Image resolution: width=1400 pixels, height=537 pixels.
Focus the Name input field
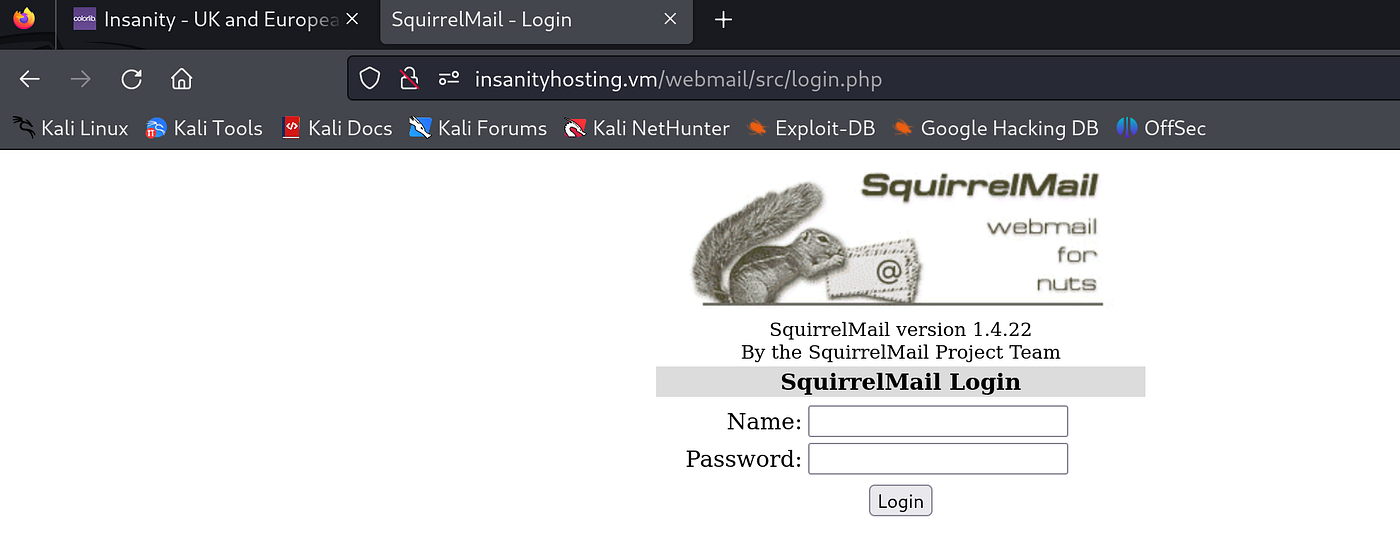[x=938, y=421]
